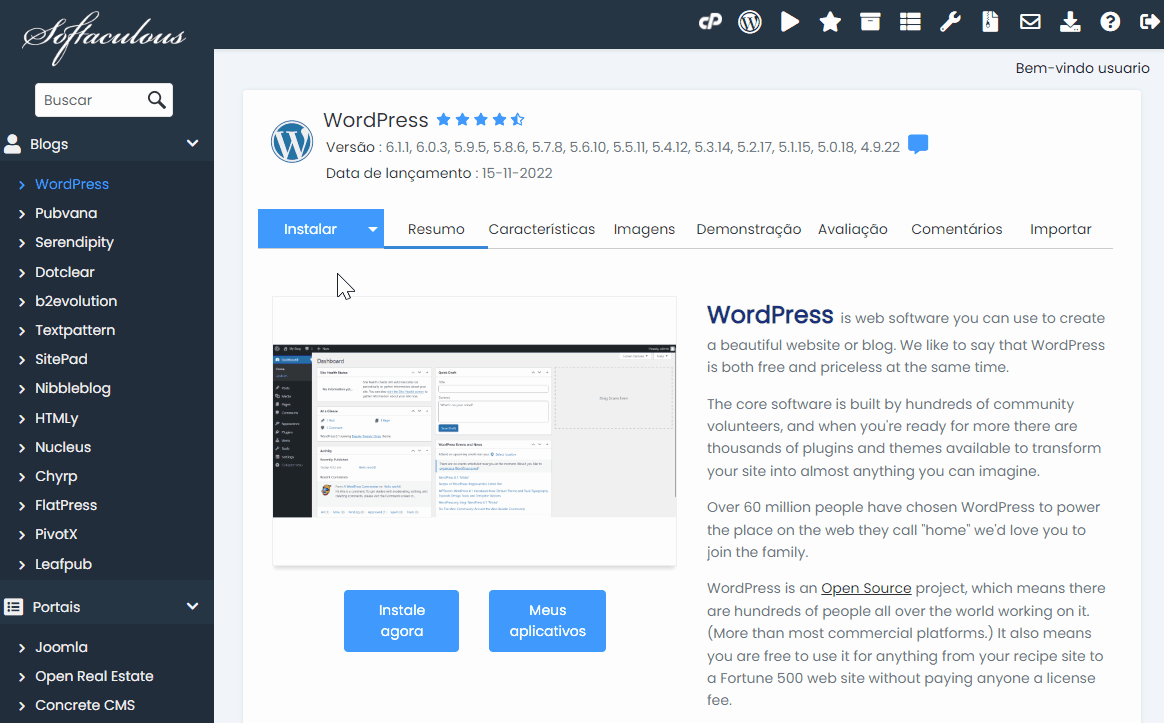This screenshot has width=1164, height=723.
Task: Open script ratings via the top bar star icon
Action: 830,22
